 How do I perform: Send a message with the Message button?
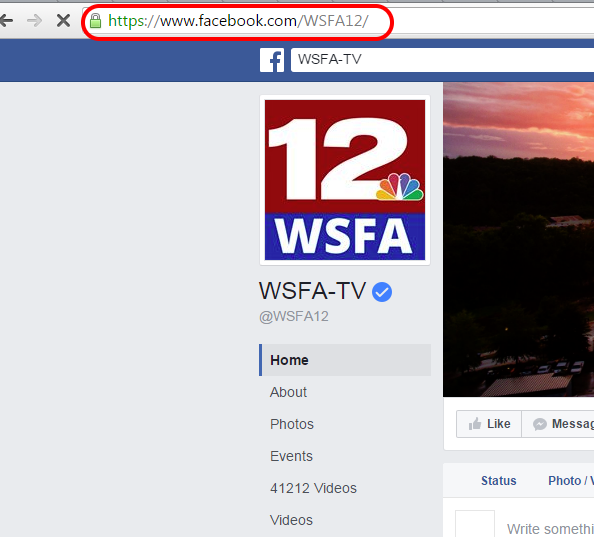click(558, 424)
